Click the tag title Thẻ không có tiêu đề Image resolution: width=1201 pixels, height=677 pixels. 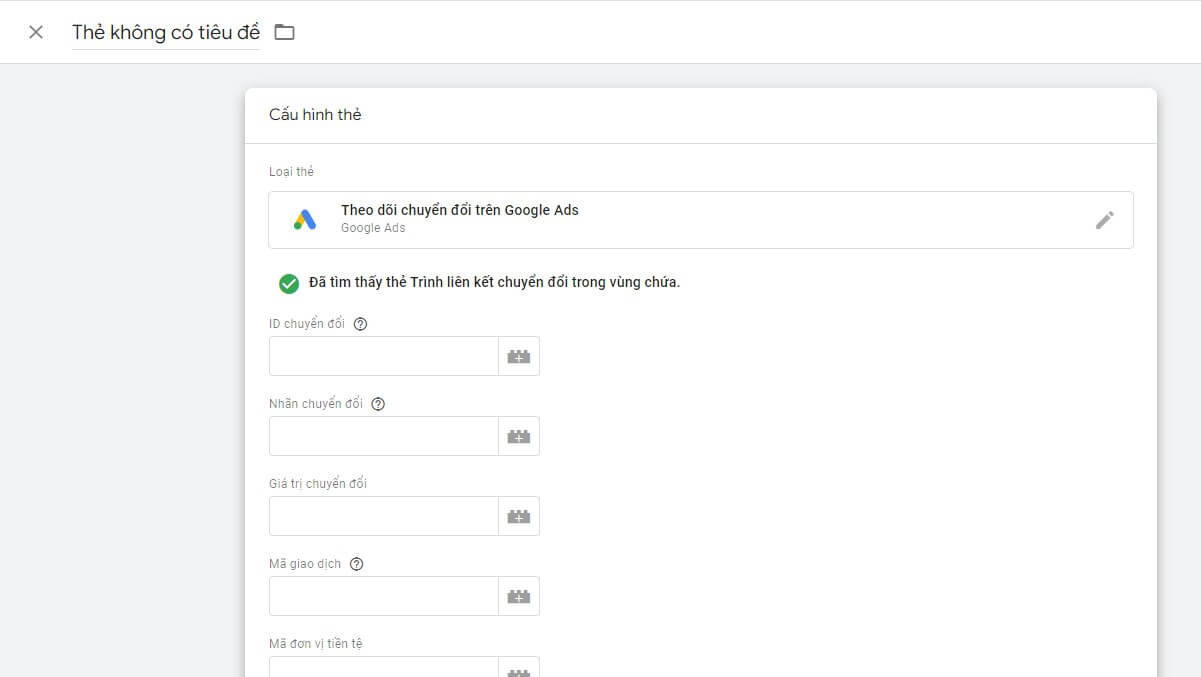point(165,31)
